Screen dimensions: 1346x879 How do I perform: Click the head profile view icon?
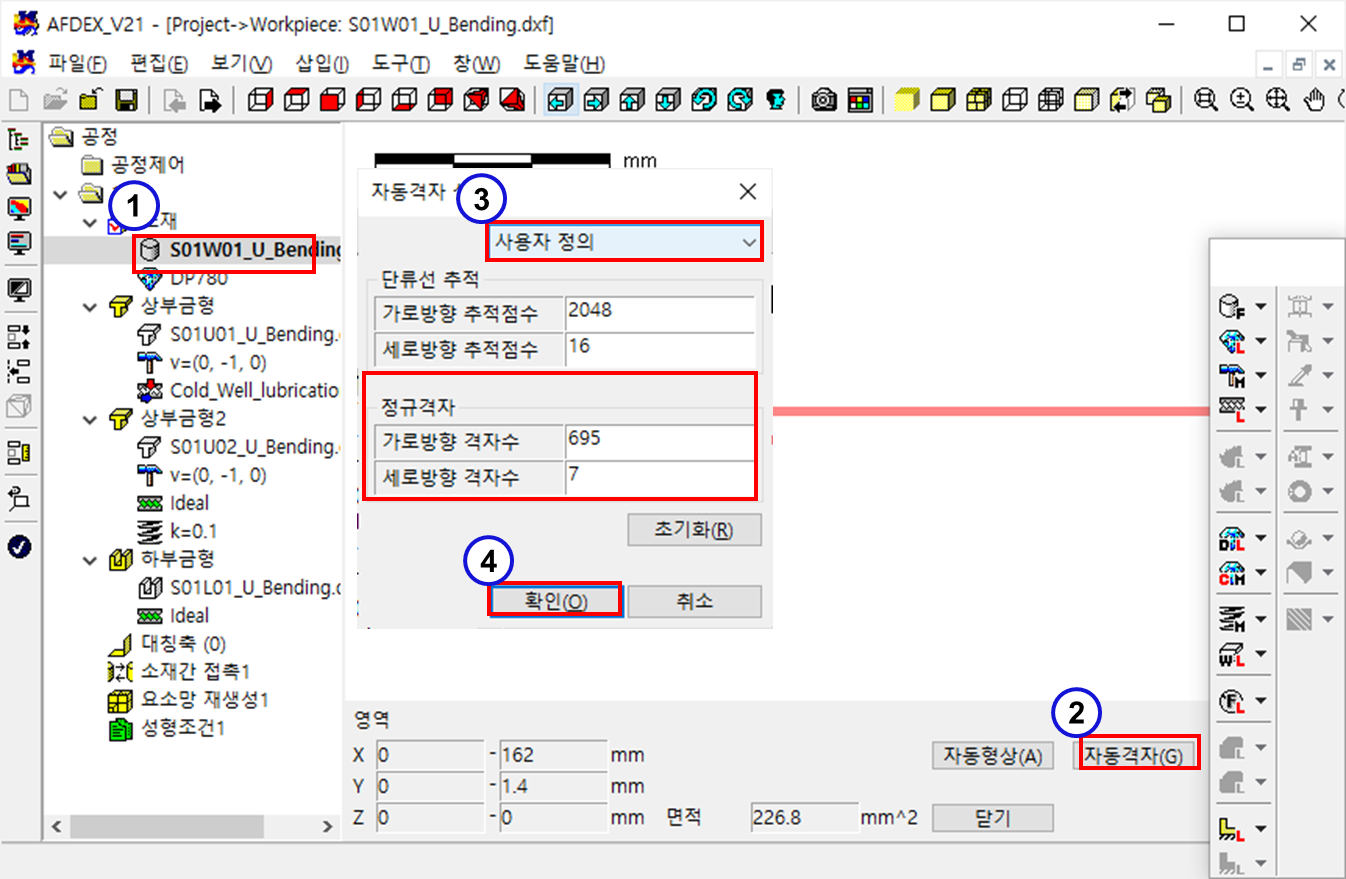(x=775, y=100)
